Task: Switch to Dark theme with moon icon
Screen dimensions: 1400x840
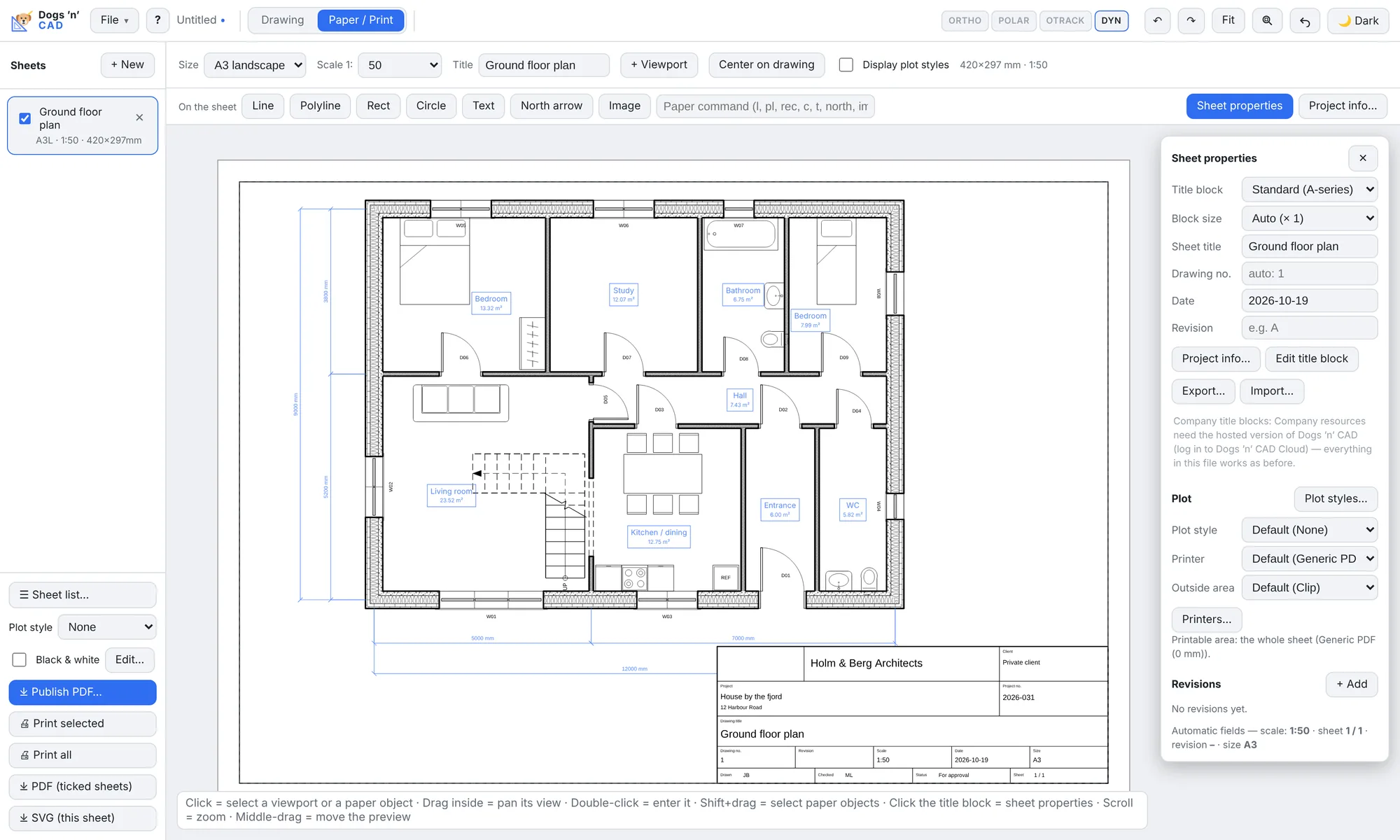Action: [x=1358, y=21]
